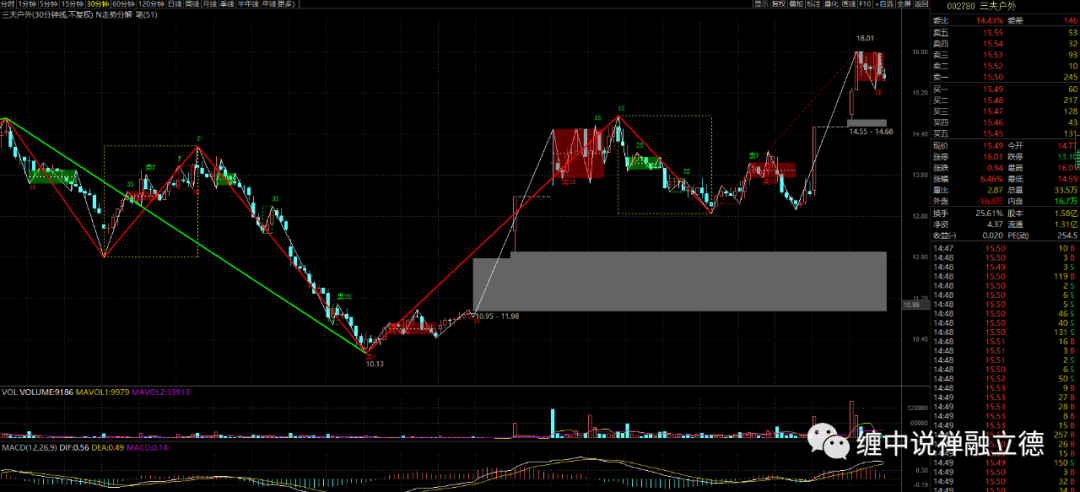Click the 买五 price 15.45
The width and height of the screenshot is (1080, 492).
pos(993,133)
